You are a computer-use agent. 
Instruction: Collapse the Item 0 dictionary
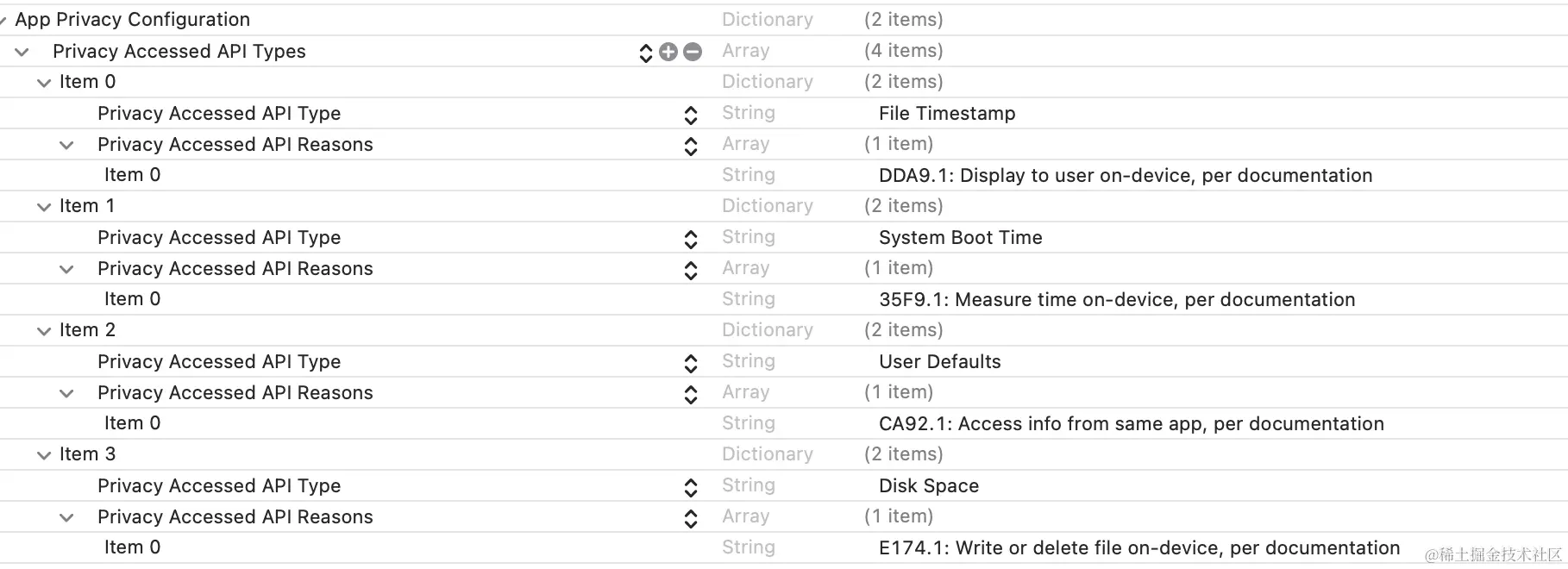[x=44, y=83]
